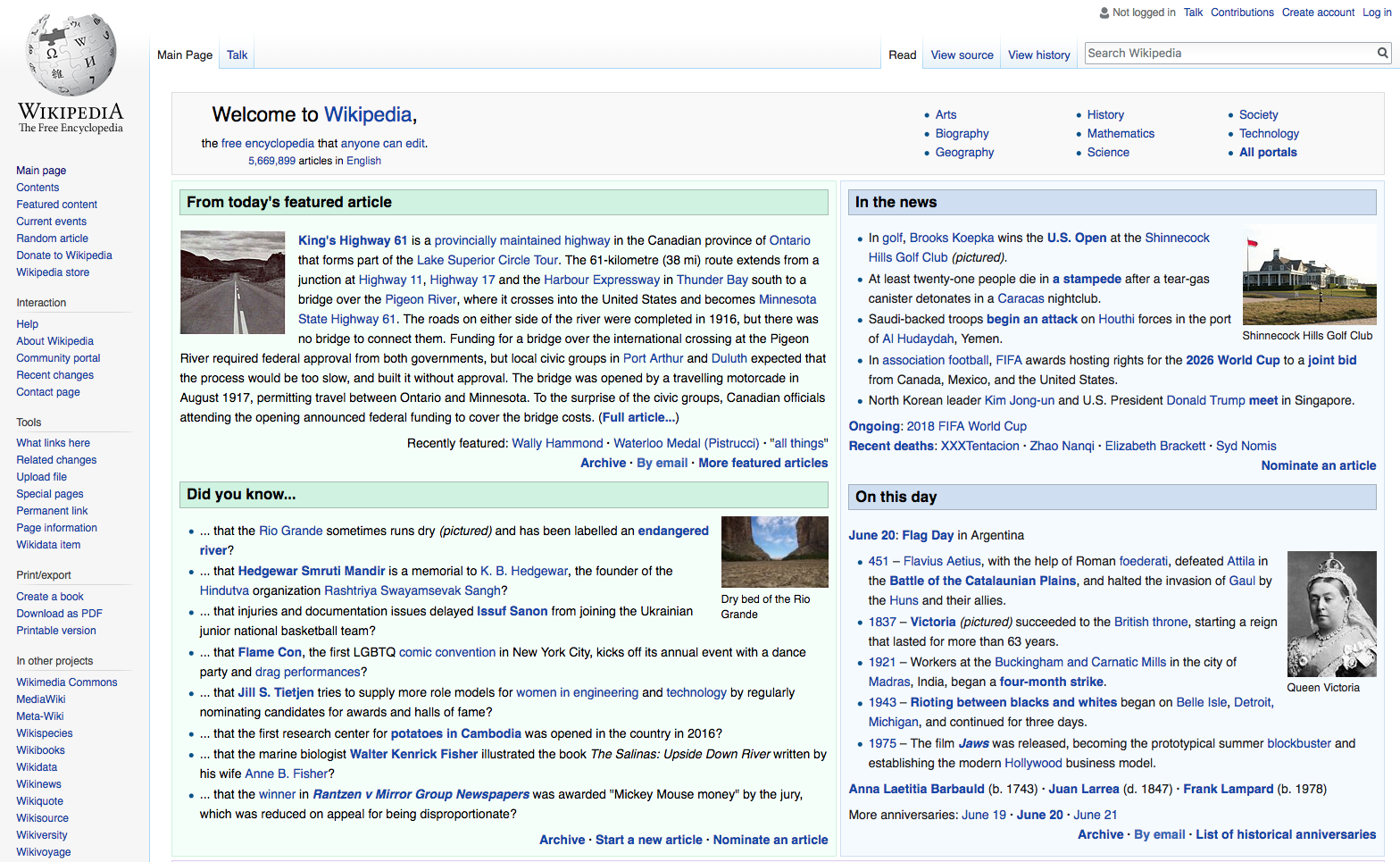Click the Mathematics portal link
This screenshot has width=1400, height=862.
click(x=1121, y=133)
